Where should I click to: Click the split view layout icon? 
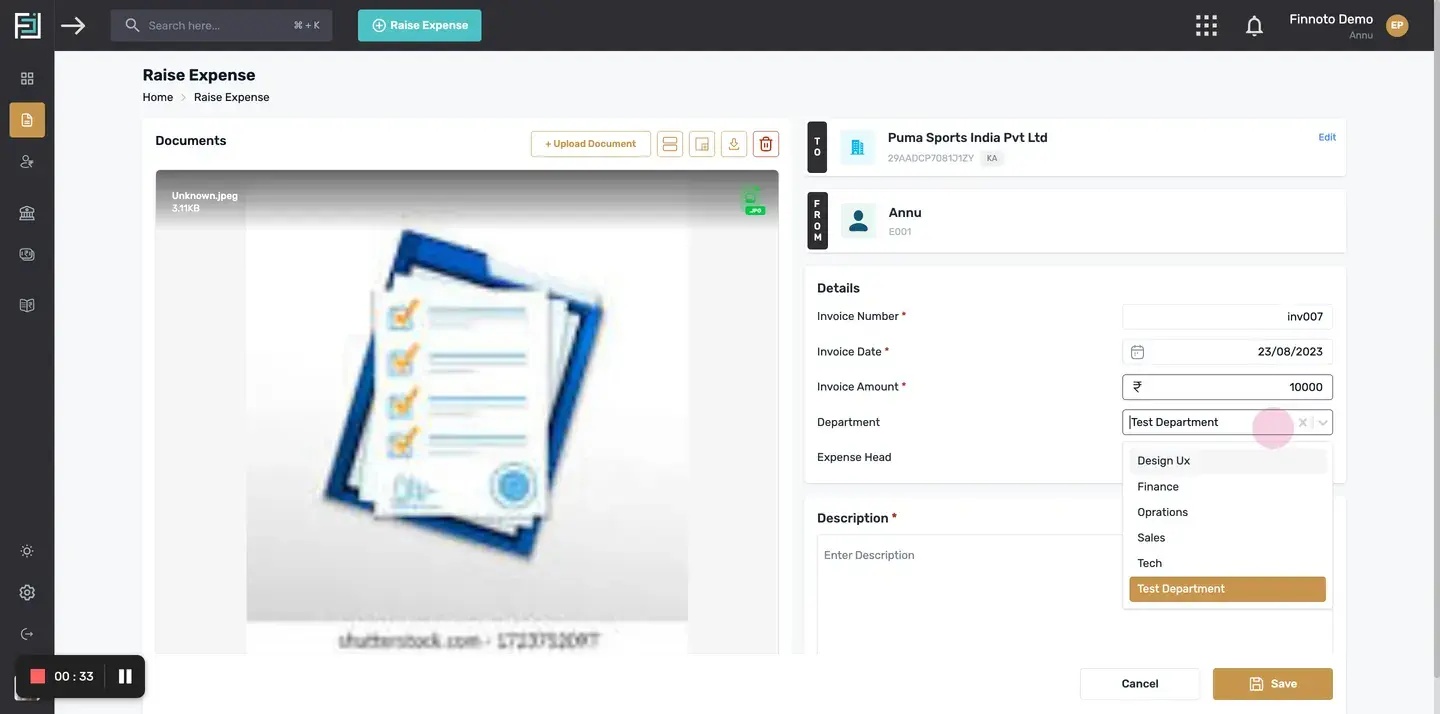point(670,144)
